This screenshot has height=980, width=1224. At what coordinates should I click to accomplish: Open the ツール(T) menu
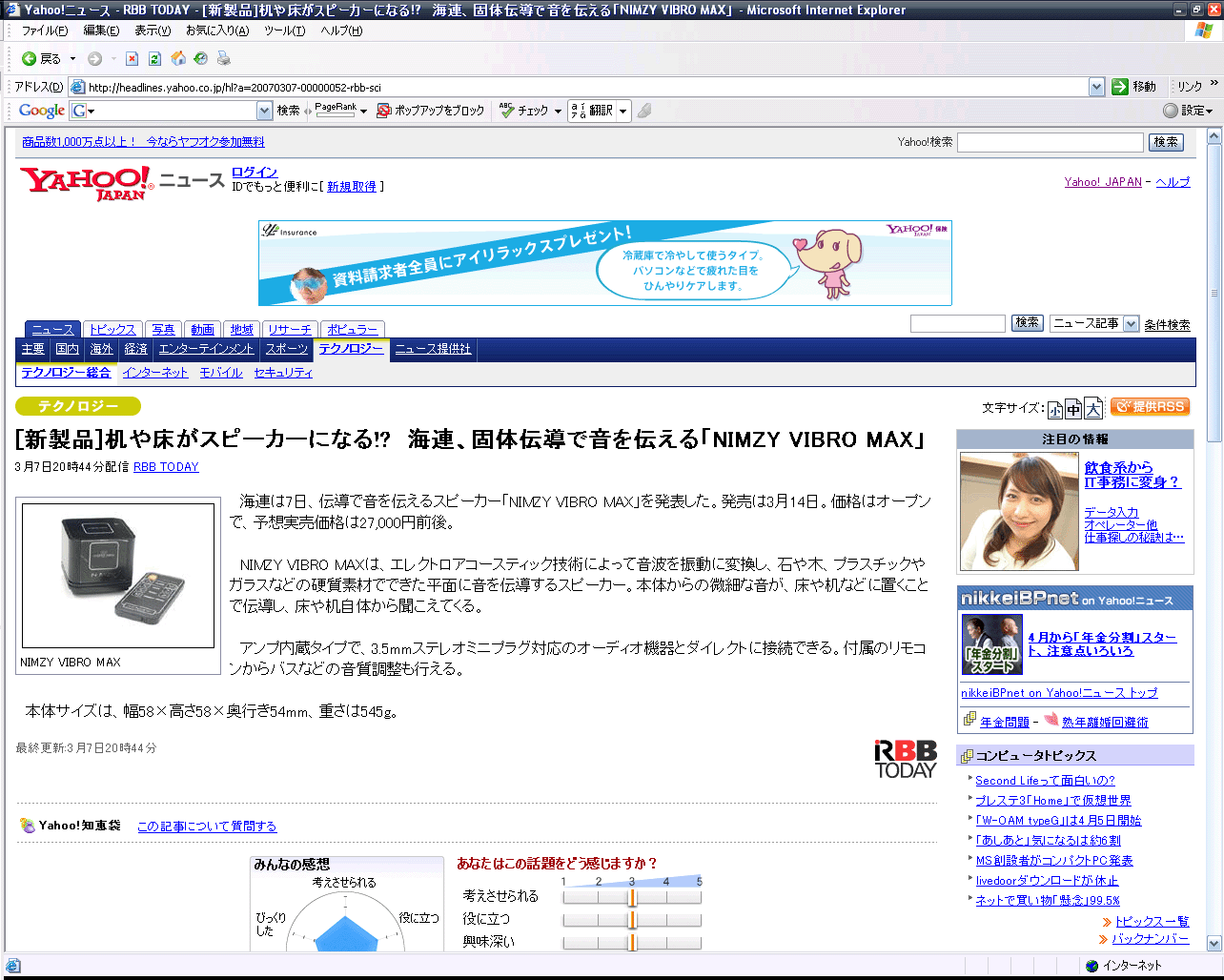284,31
